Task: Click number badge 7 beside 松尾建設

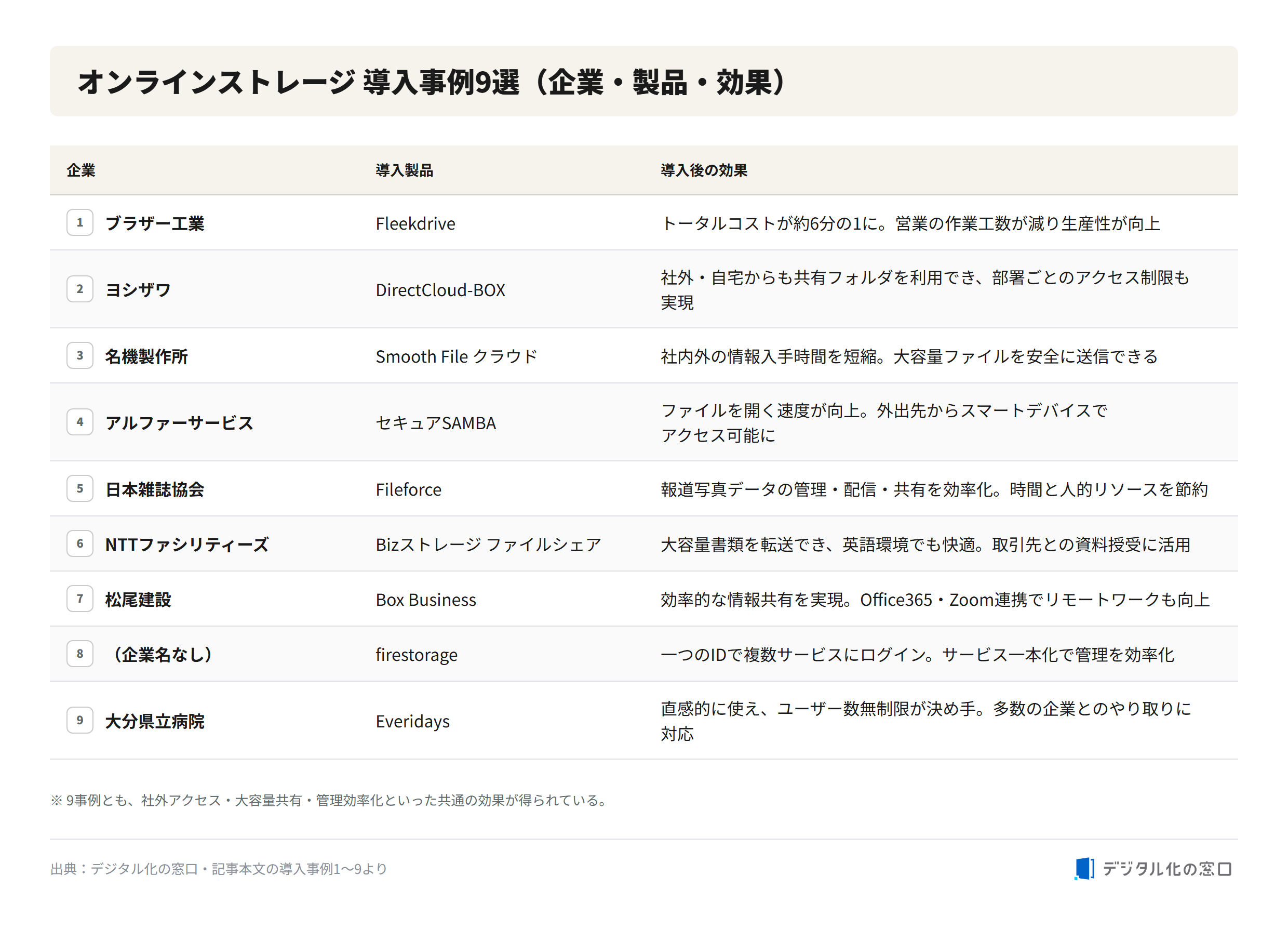Action: pyautogui.click(x=80, y=599)
